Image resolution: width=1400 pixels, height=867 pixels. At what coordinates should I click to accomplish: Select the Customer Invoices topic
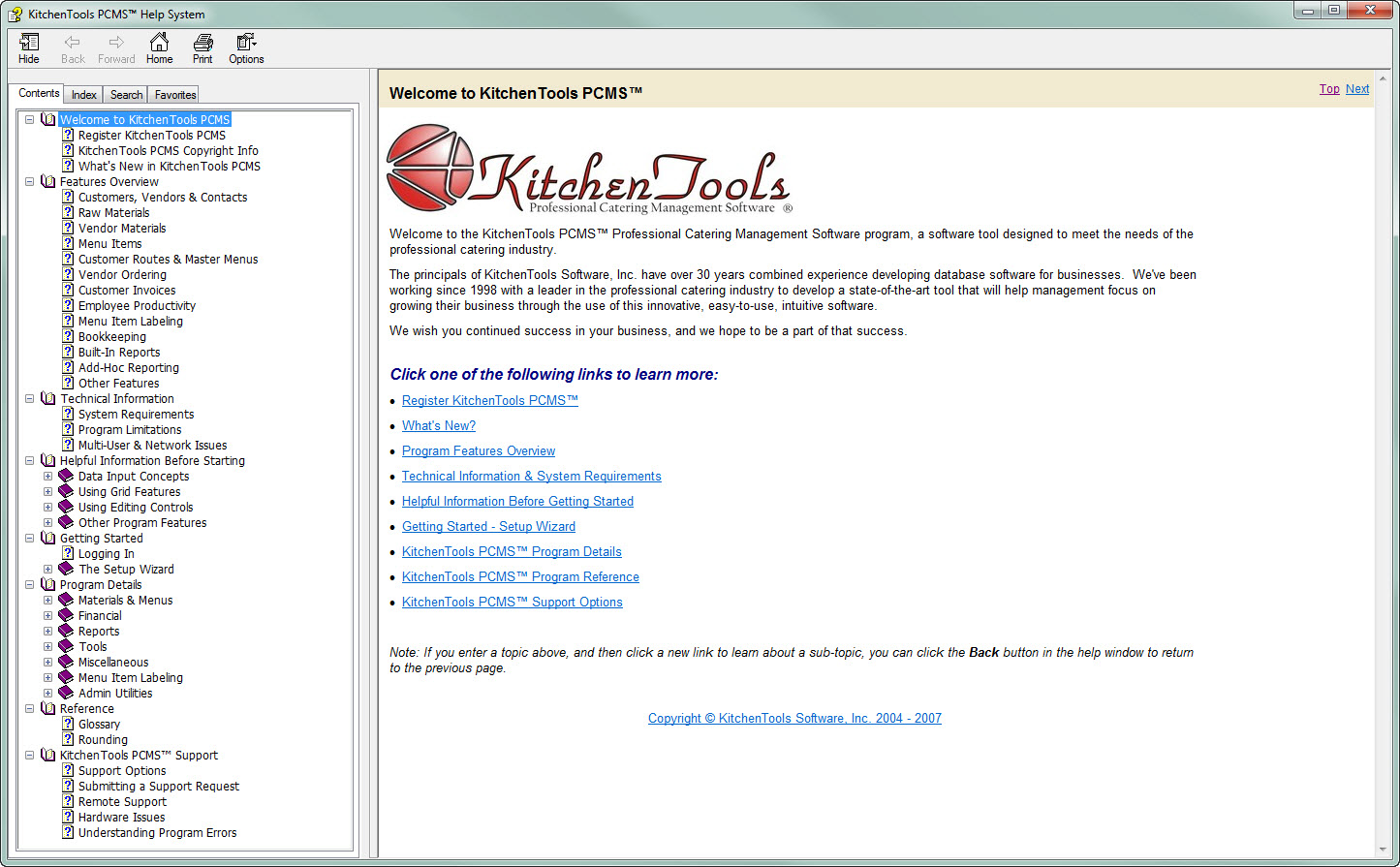[127, 290]
